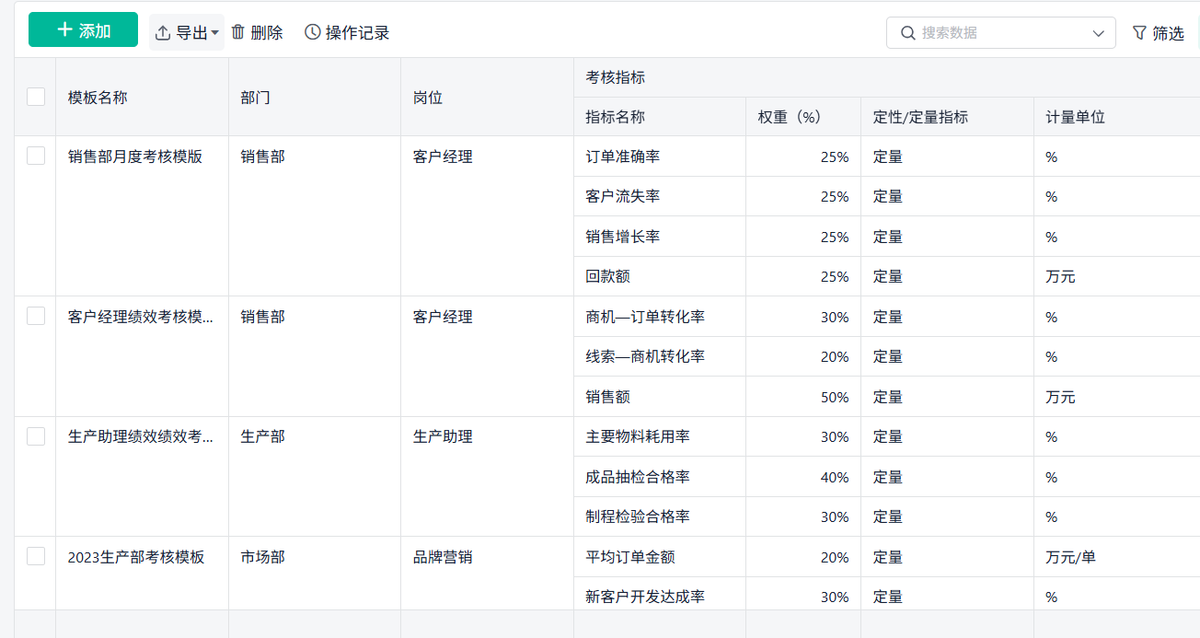Open the 销售部月度考核模版 template entry
Image resolution: width=1200 pixels, height=638 pixels.
tap(135, 157)
